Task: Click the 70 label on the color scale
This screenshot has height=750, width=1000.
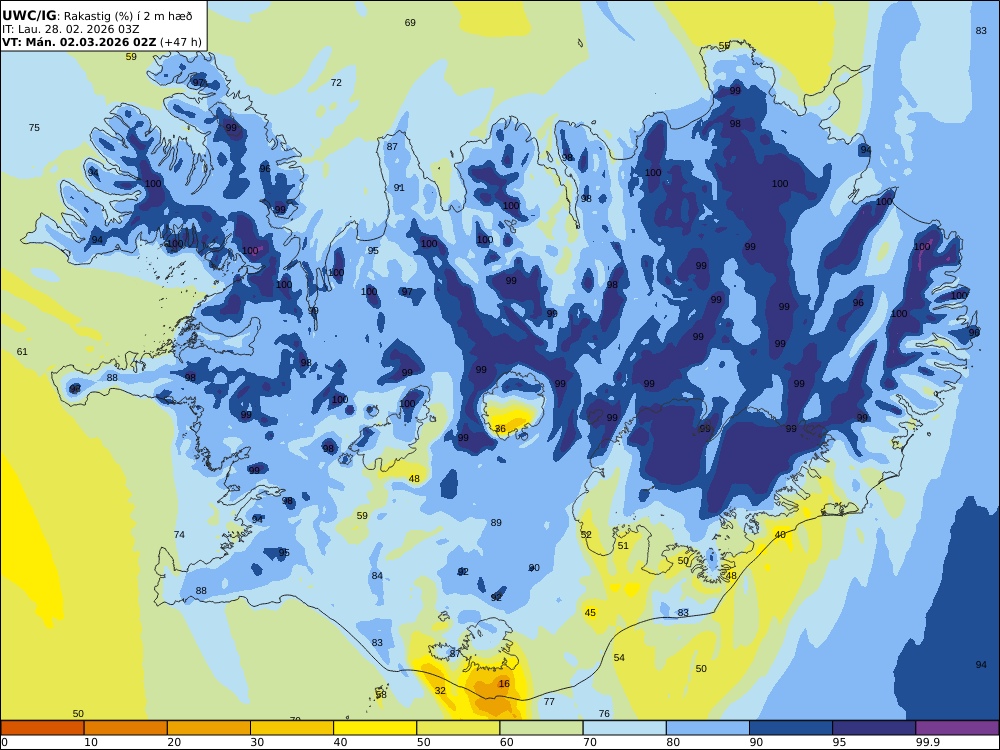Action: (x=590, y=742)
